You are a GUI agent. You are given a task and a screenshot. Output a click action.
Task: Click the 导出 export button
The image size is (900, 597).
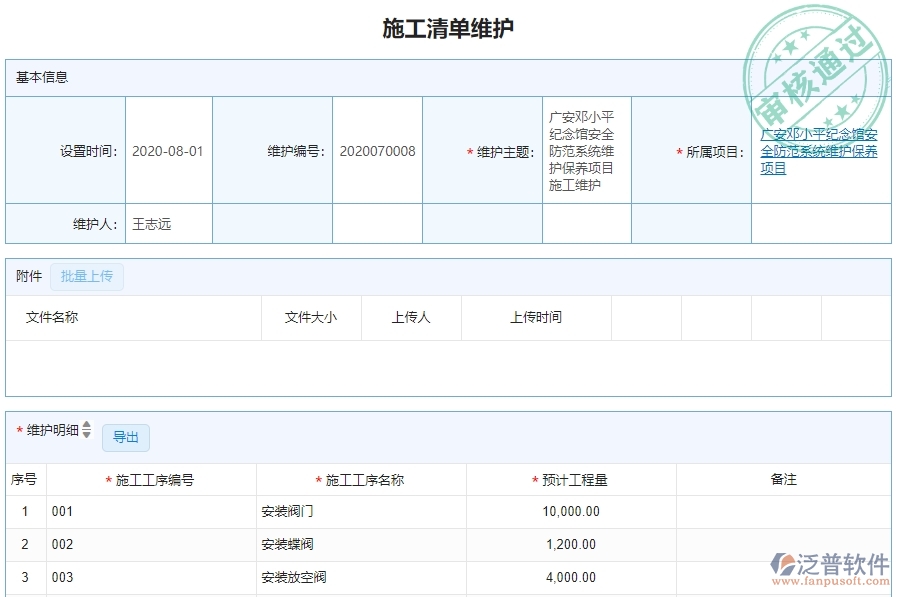127,437
